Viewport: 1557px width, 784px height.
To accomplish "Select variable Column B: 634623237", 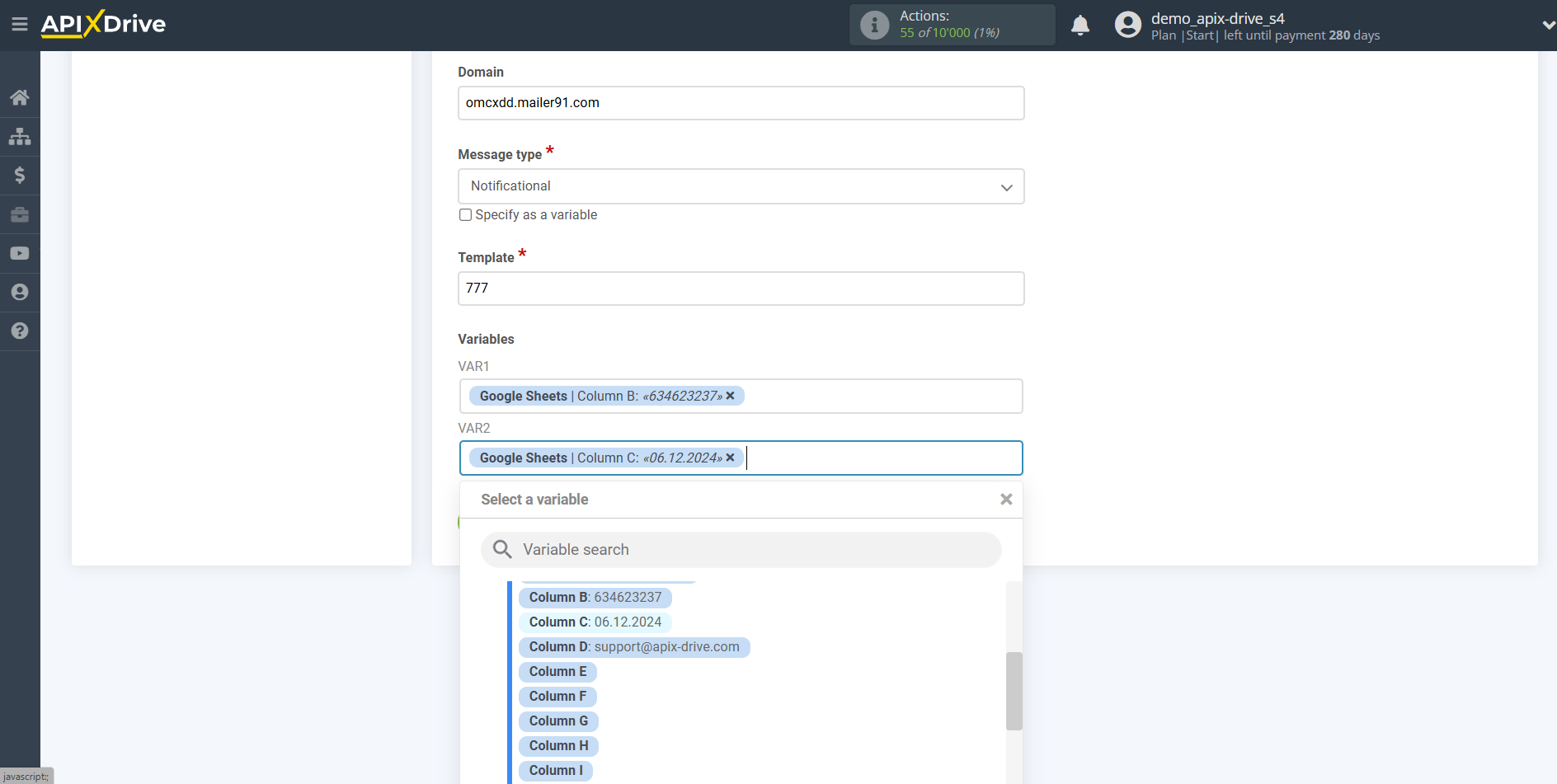I will pyautogui.click(x=595, y=598).
